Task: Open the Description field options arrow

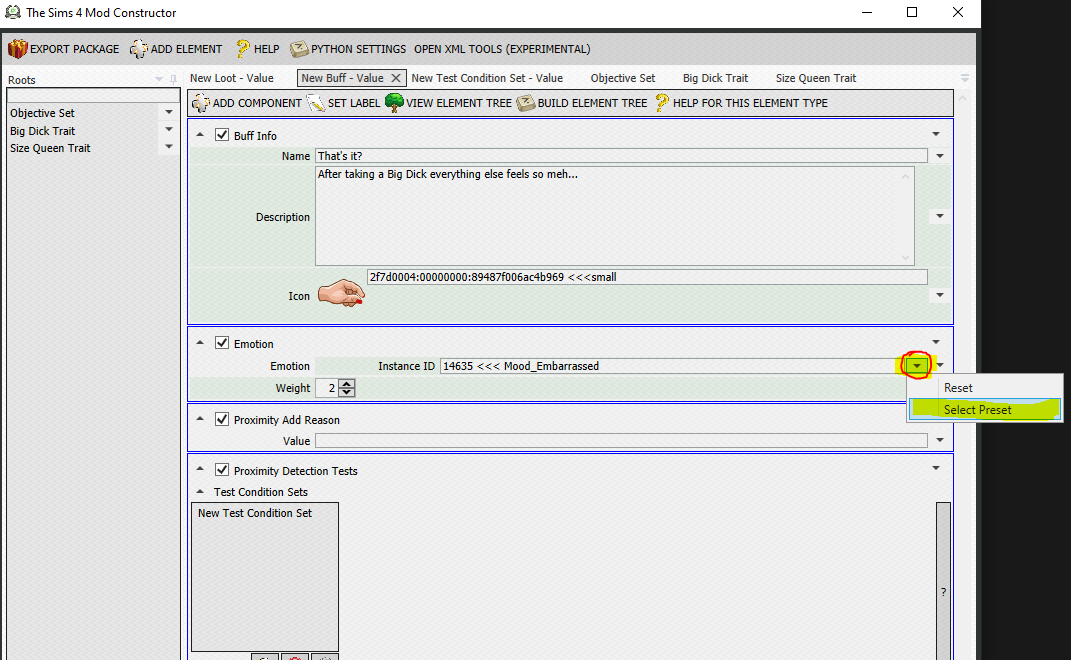Action: pos(940,216)
